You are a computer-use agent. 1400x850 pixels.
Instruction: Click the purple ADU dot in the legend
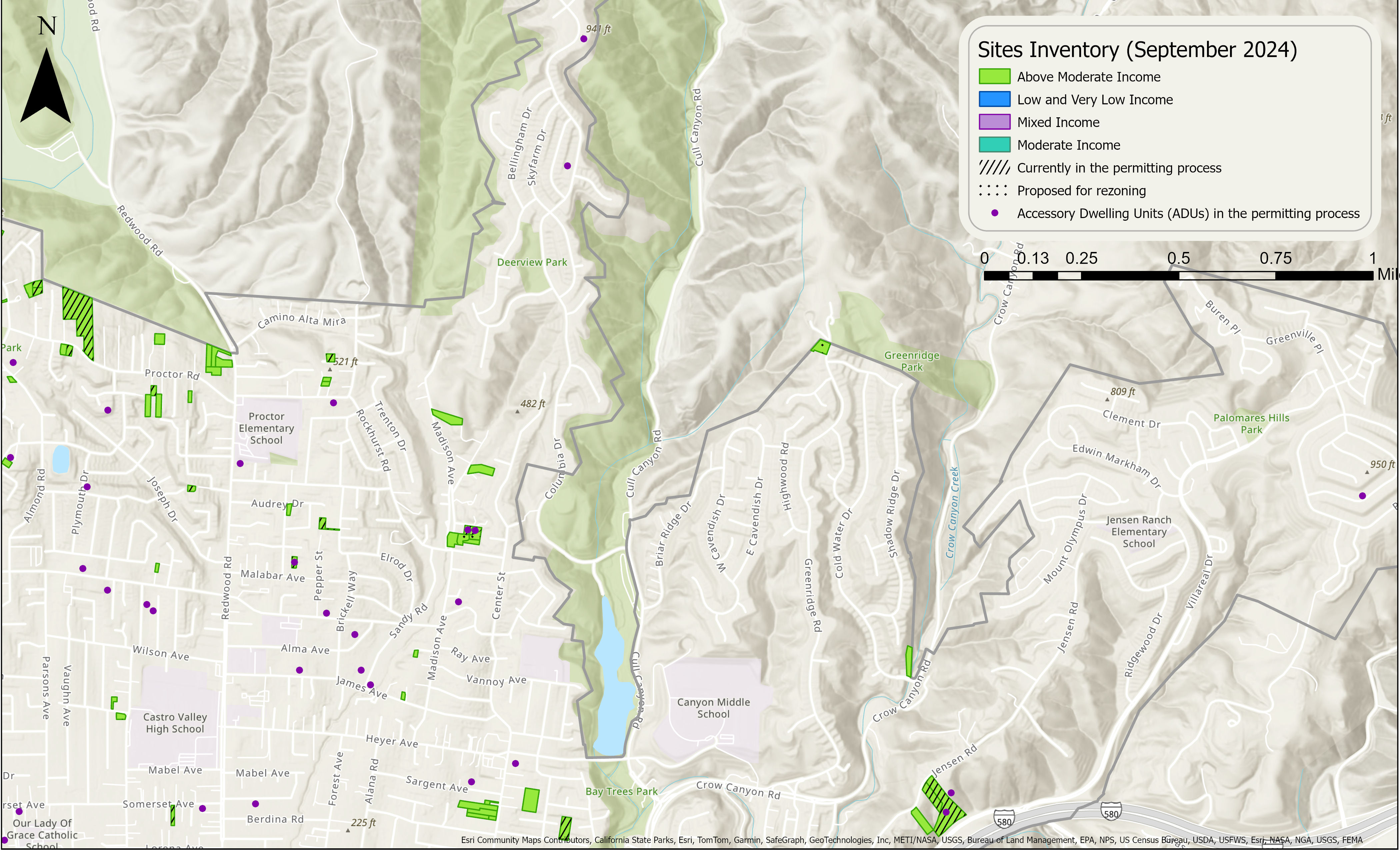[x=994, y=213]
